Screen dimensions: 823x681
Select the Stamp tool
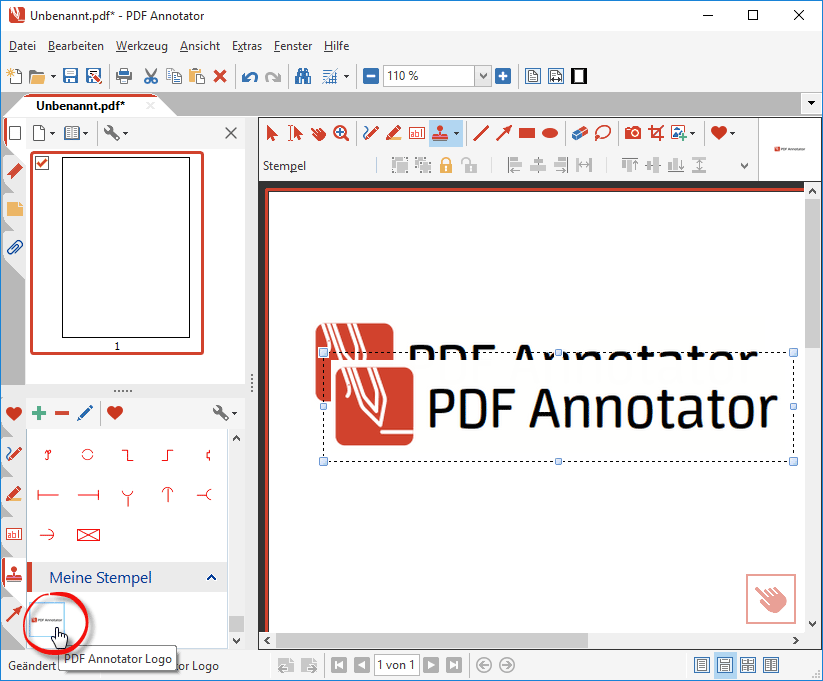point(440,133)
